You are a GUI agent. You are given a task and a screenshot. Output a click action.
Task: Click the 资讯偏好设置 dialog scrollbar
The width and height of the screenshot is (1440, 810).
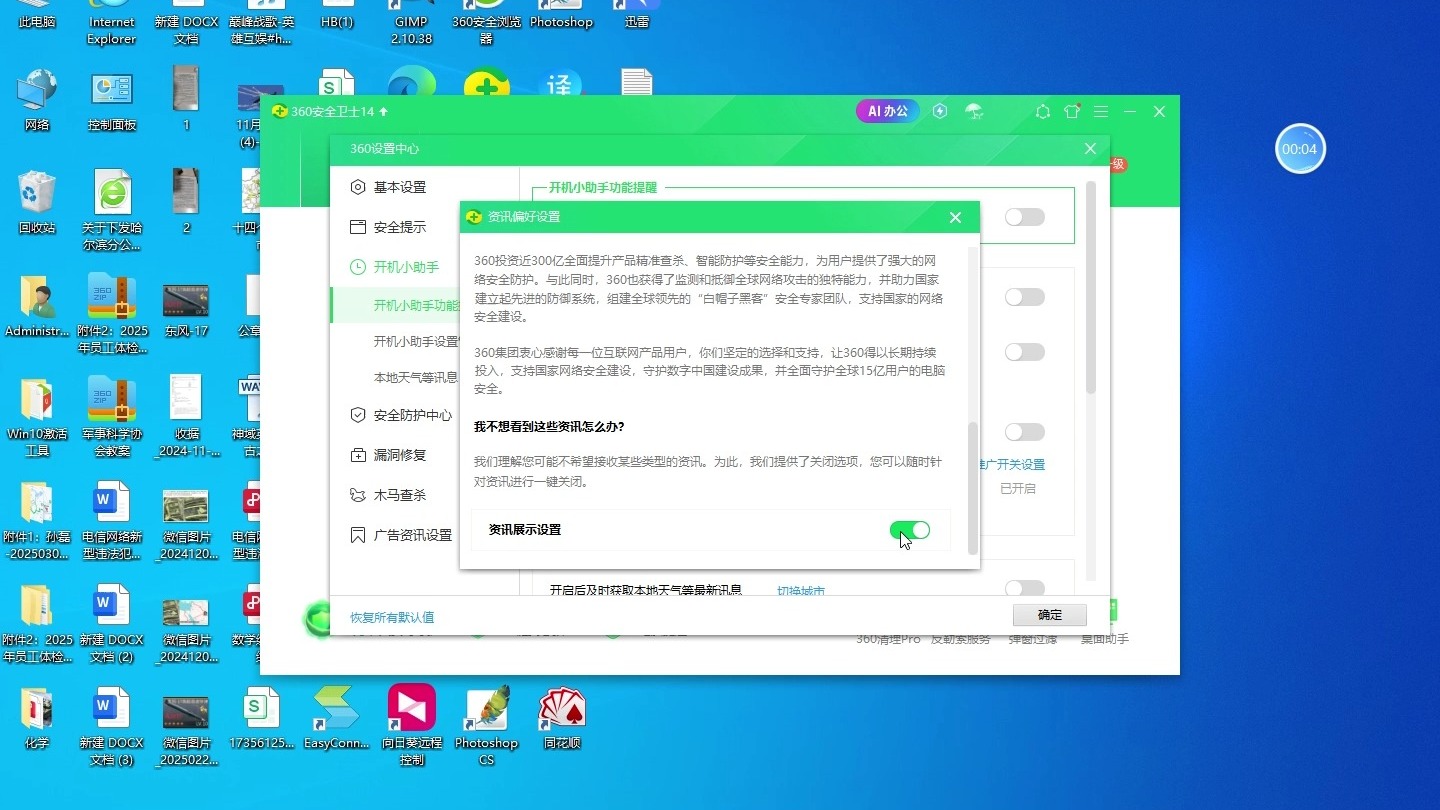pyautogui.click(x=973, y=488)
